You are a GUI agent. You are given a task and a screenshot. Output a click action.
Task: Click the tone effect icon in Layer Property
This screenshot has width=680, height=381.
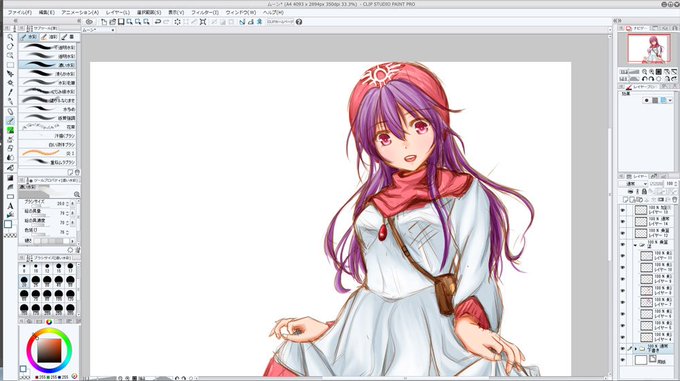click(x=655, y=100)
